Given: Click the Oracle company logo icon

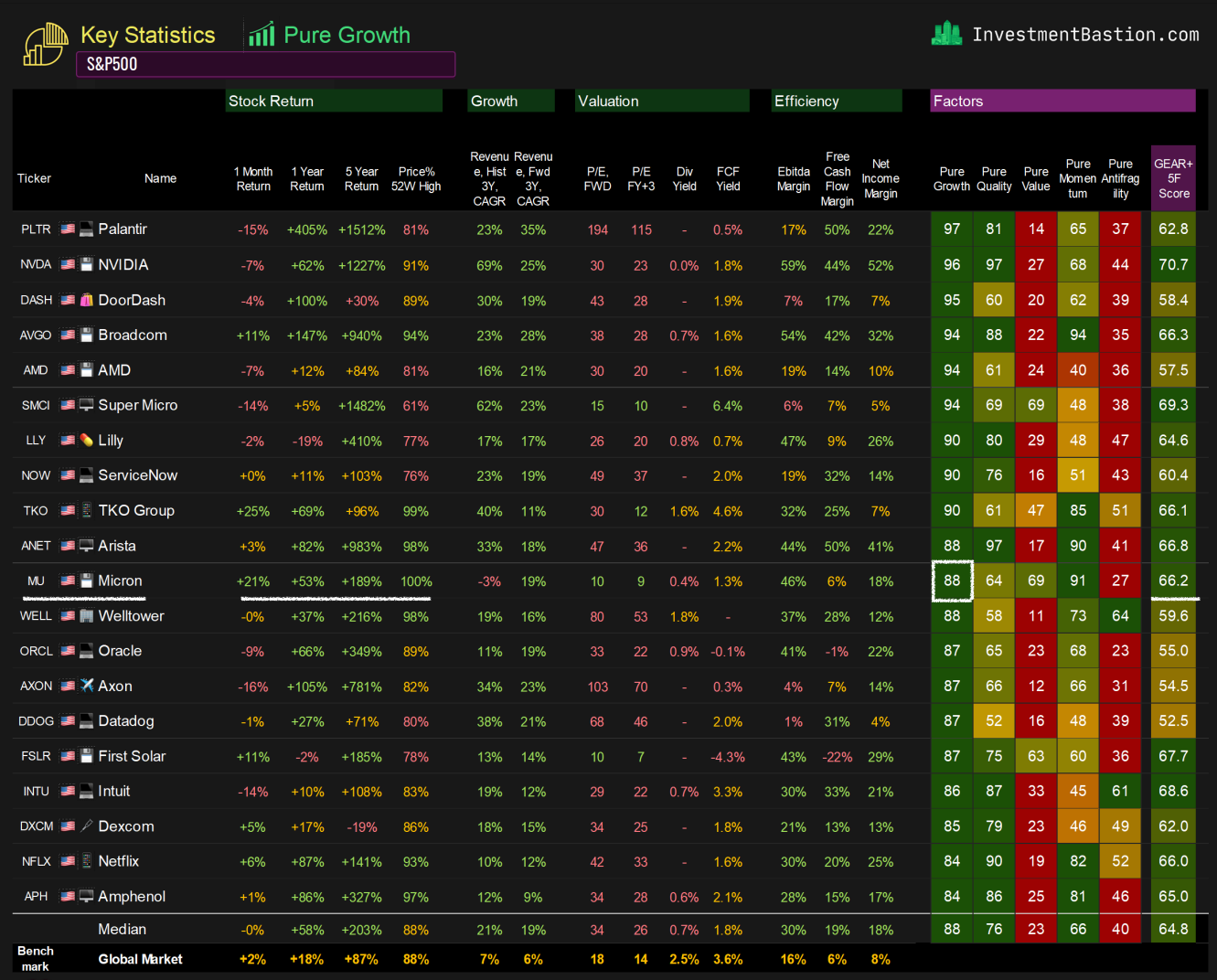Looking at the screenshot, I should [x=87, y=651].
